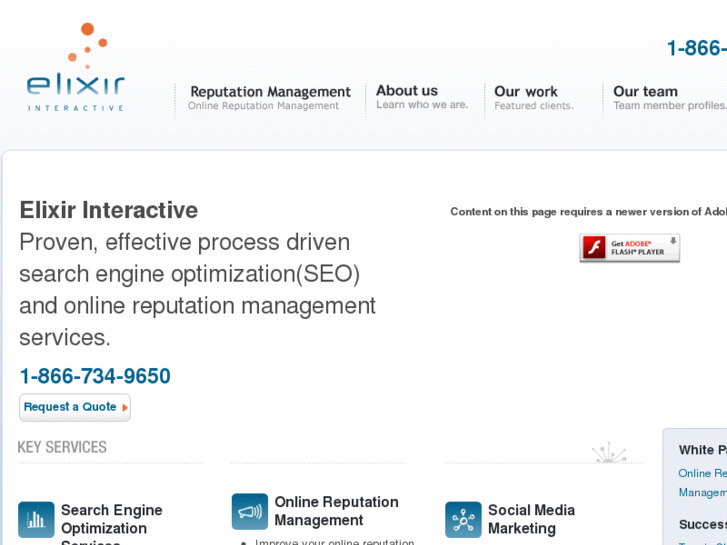727x545 pixels.
Task: Click the 'Improve your online reputation' bullet
Action: tap(334, 542)
